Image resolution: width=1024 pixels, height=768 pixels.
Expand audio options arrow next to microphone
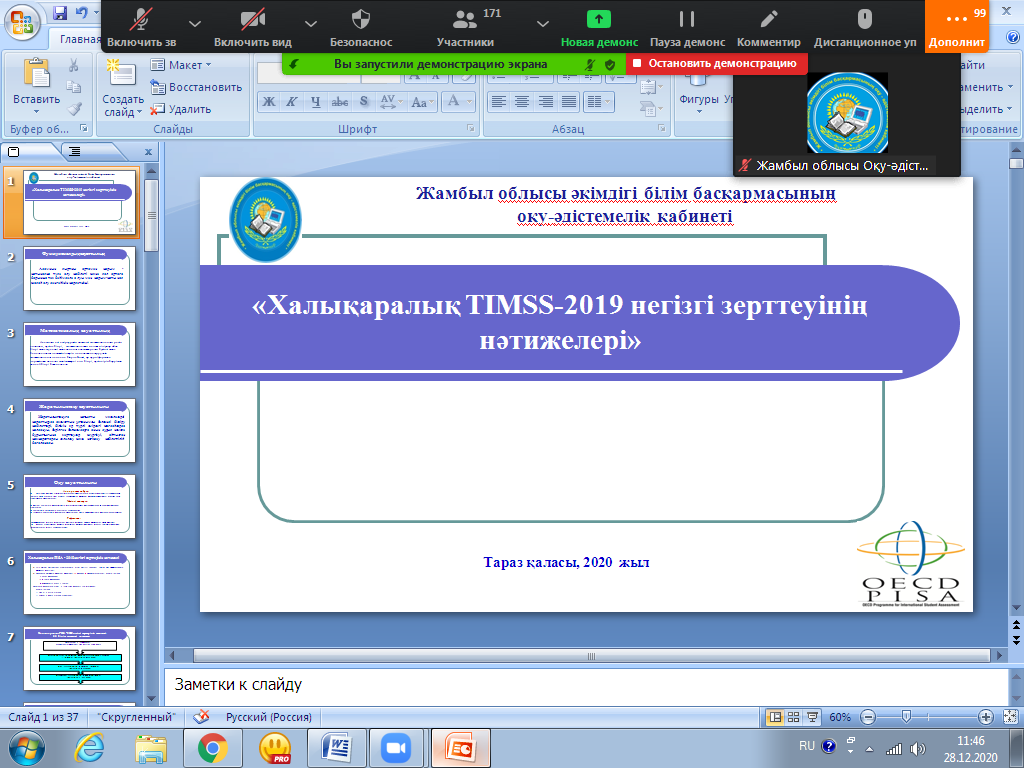195,24
